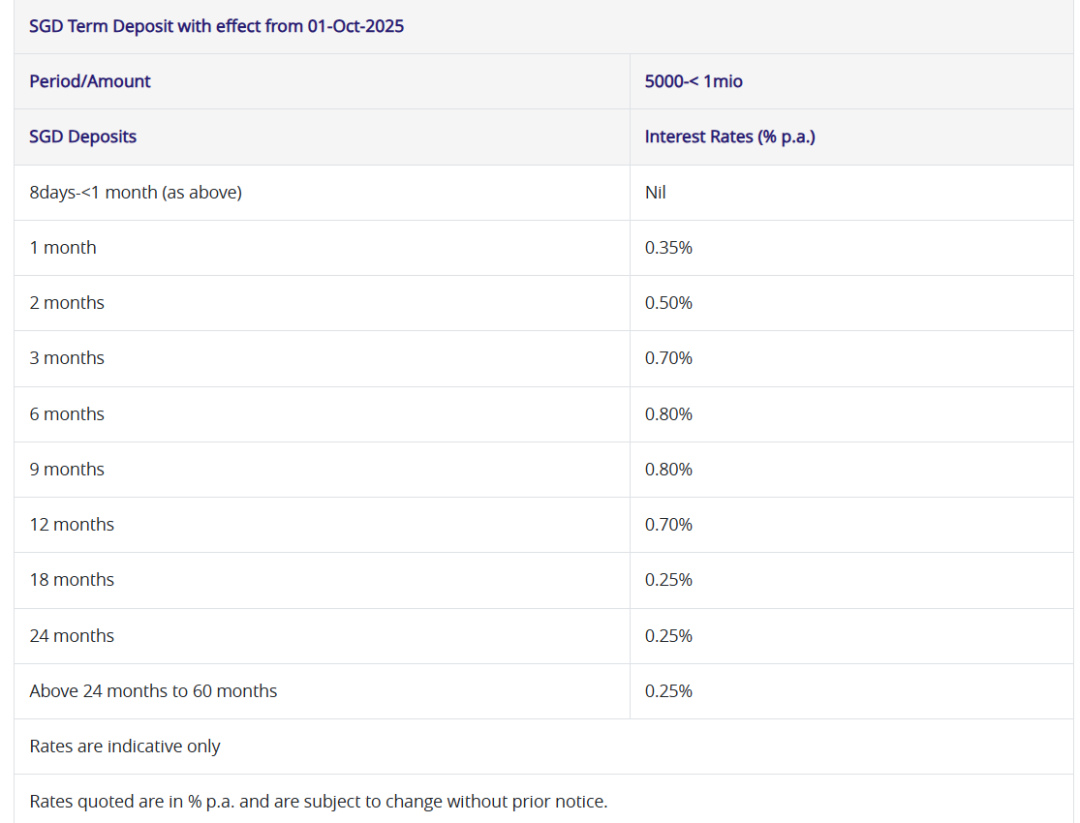Screen dimensions: 1080x823
Task: Select the SGD Deposits header cell
Action: [x=83, y=137]
